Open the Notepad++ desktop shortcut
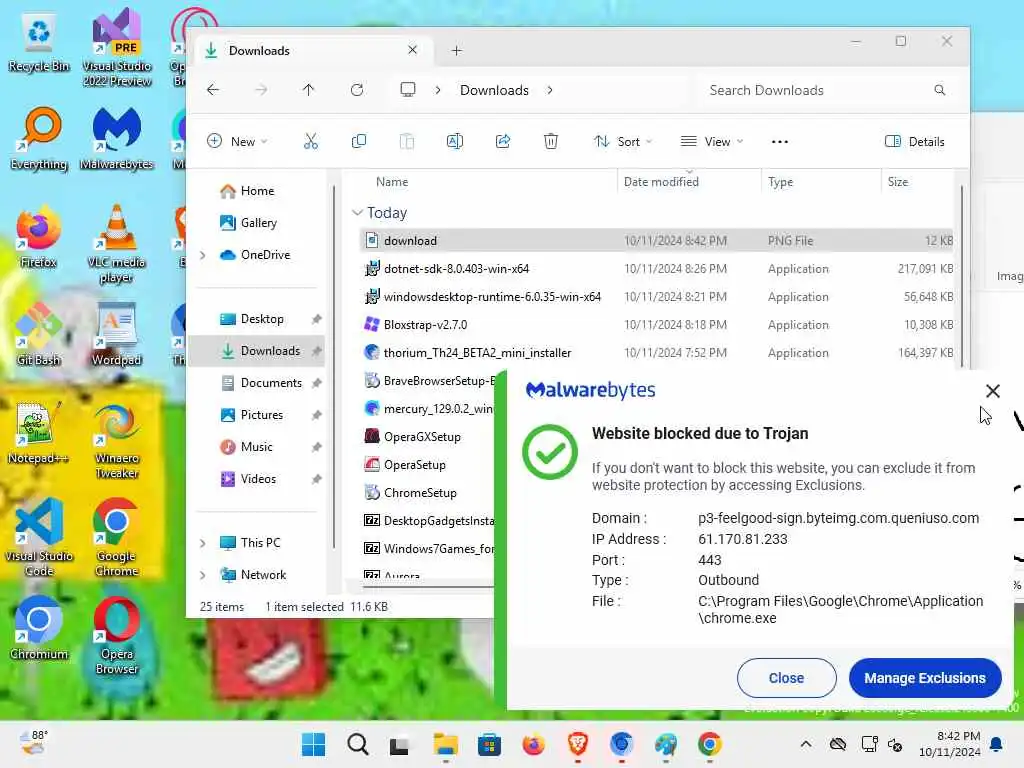The image size is (1024, 768). click(38, 432)
